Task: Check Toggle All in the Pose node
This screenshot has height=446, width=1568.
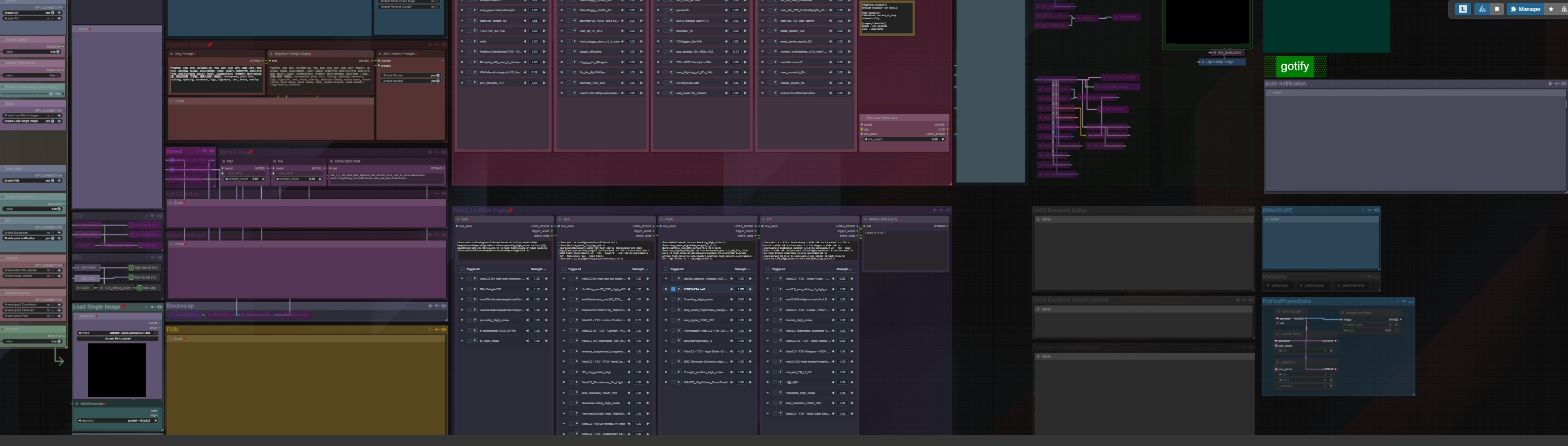Action: point(666,269)
